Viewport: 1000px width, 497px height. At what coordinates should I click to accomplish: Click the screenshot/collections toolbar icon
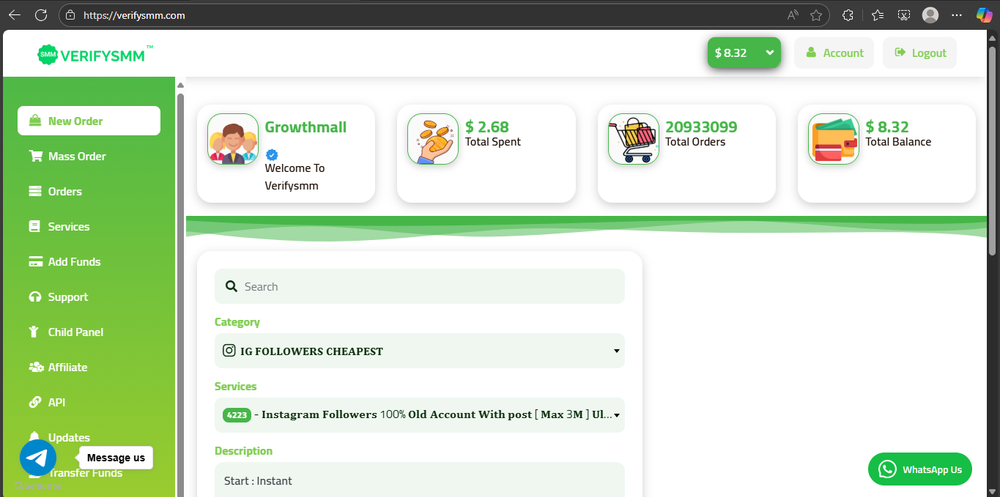(x=904, y=15)
